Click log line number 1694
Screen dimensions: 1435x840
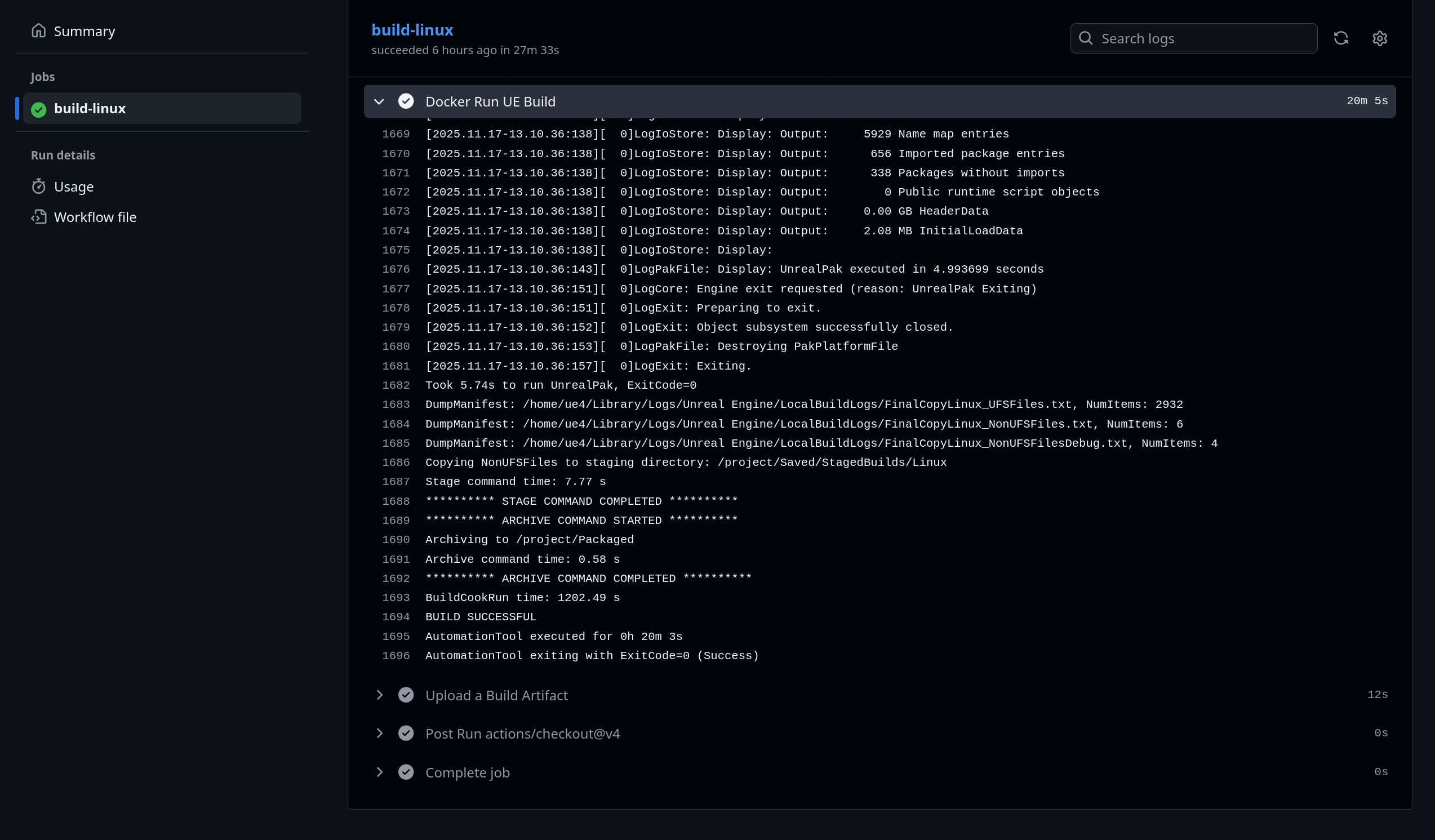(396, 617)
